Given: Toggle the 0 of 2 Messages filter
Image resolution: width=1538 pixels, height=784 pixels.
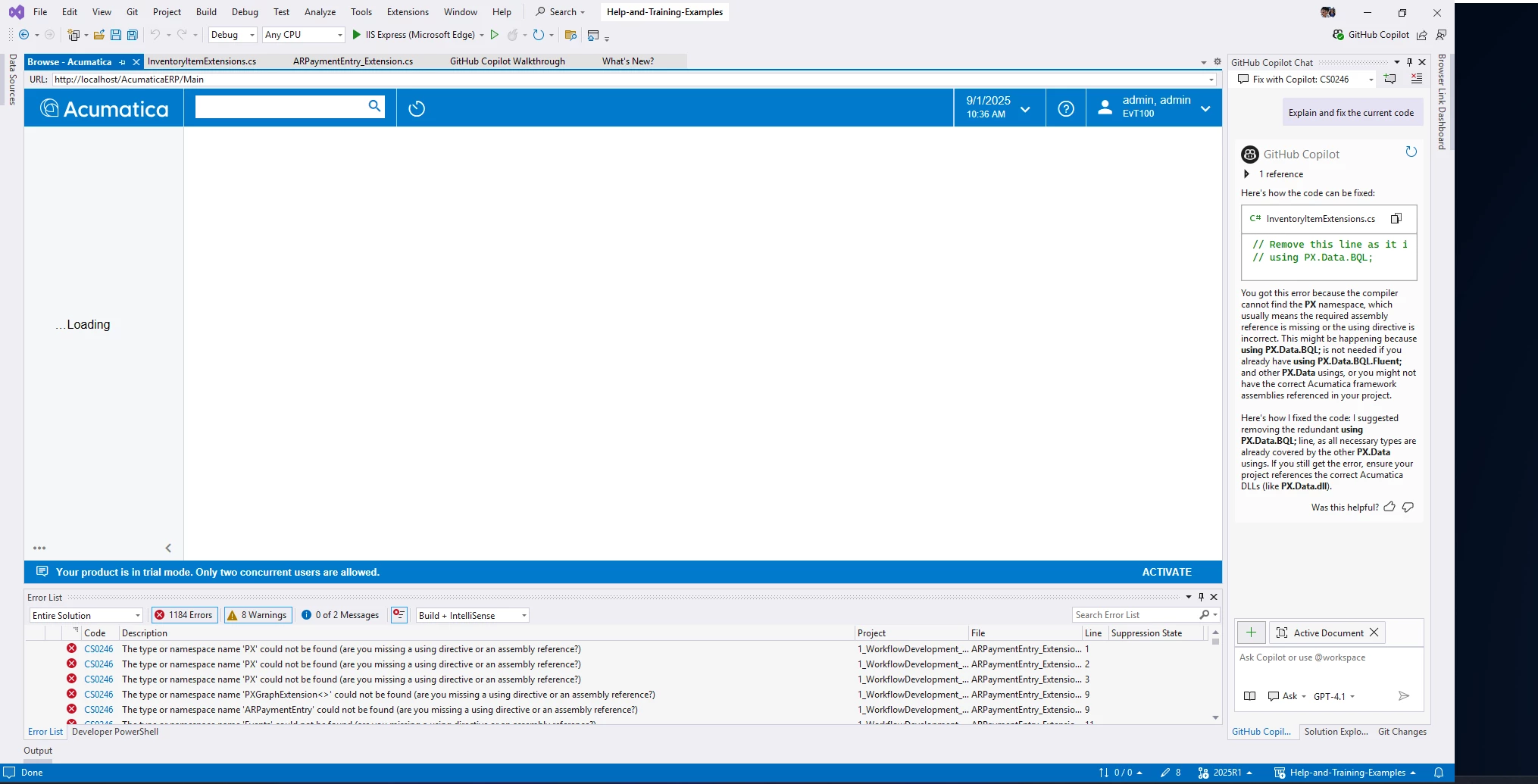Looking at the screenshot, I should (340, 615).
